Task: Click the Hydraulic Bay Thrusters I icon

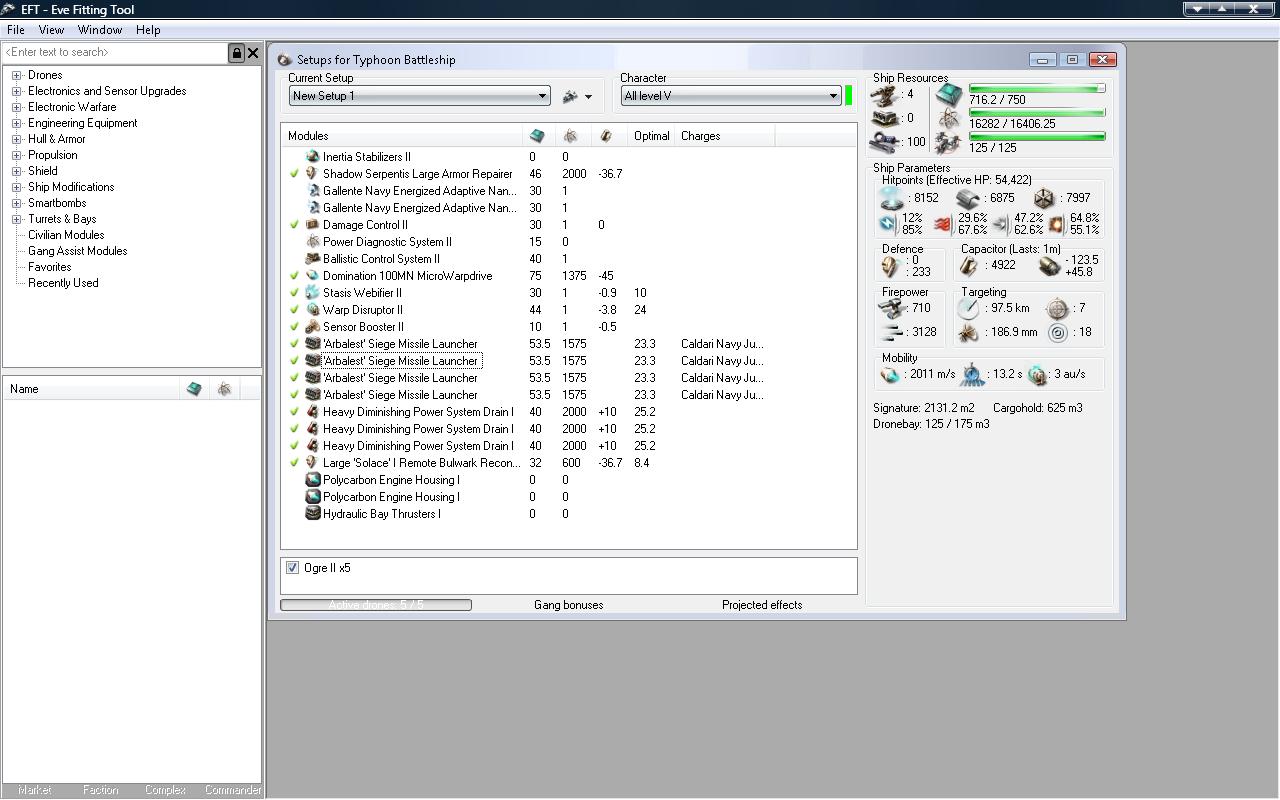Action: [312, 514]
